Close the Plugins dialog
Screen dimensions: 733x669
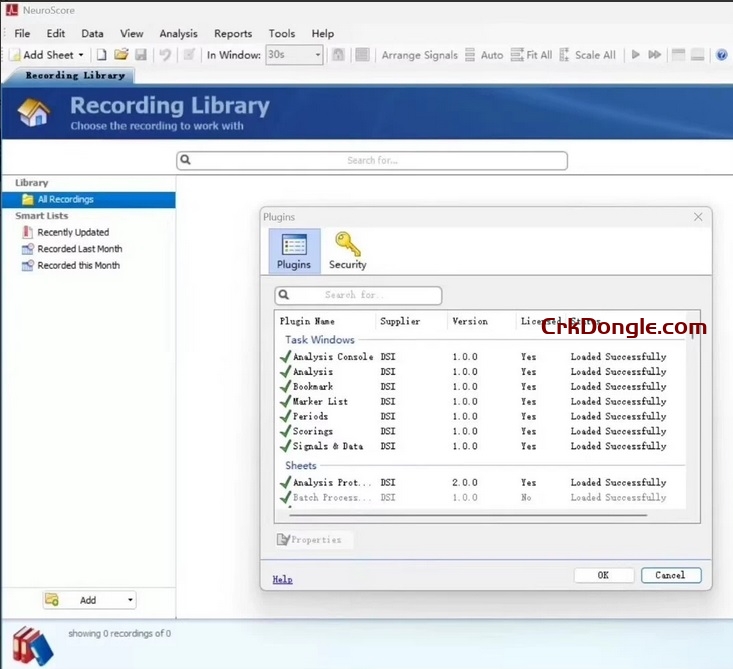[x=698, y=217]
